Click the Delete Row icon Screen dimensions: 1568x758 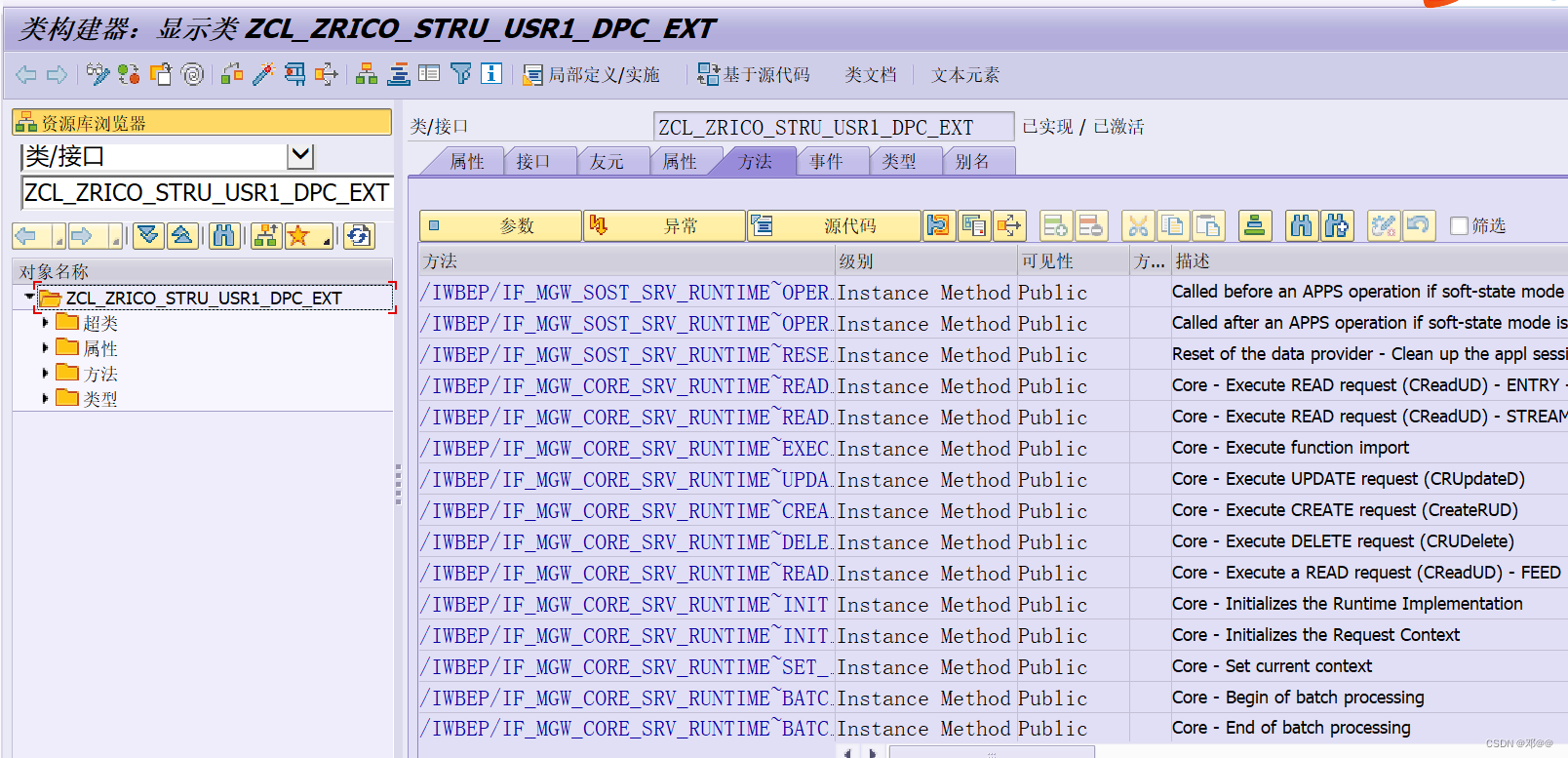[x=1090, y=226]
